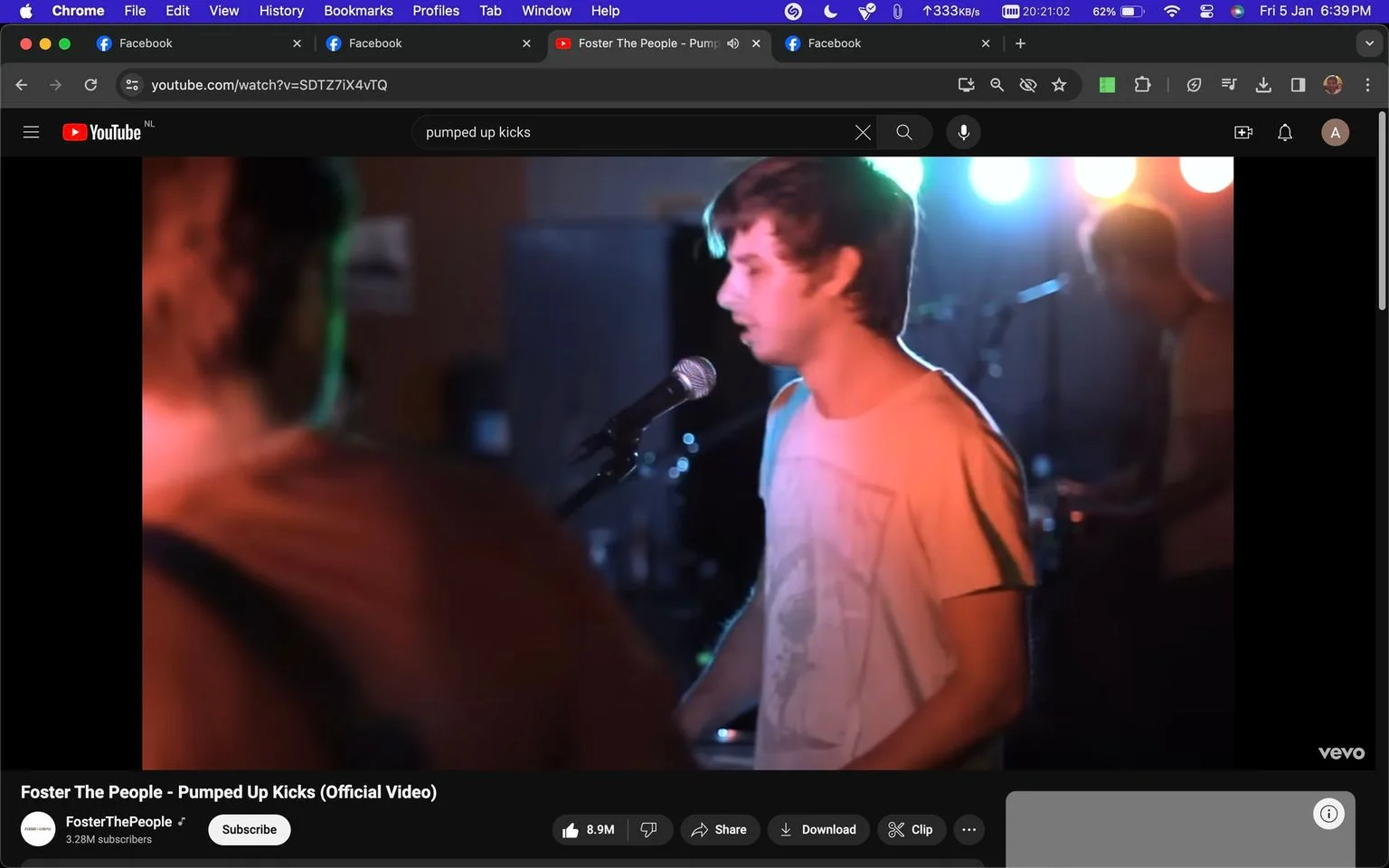
Task: Clear the 'pumped up kicks' search text
Action: pyautogui.click(x=863, y=132)
